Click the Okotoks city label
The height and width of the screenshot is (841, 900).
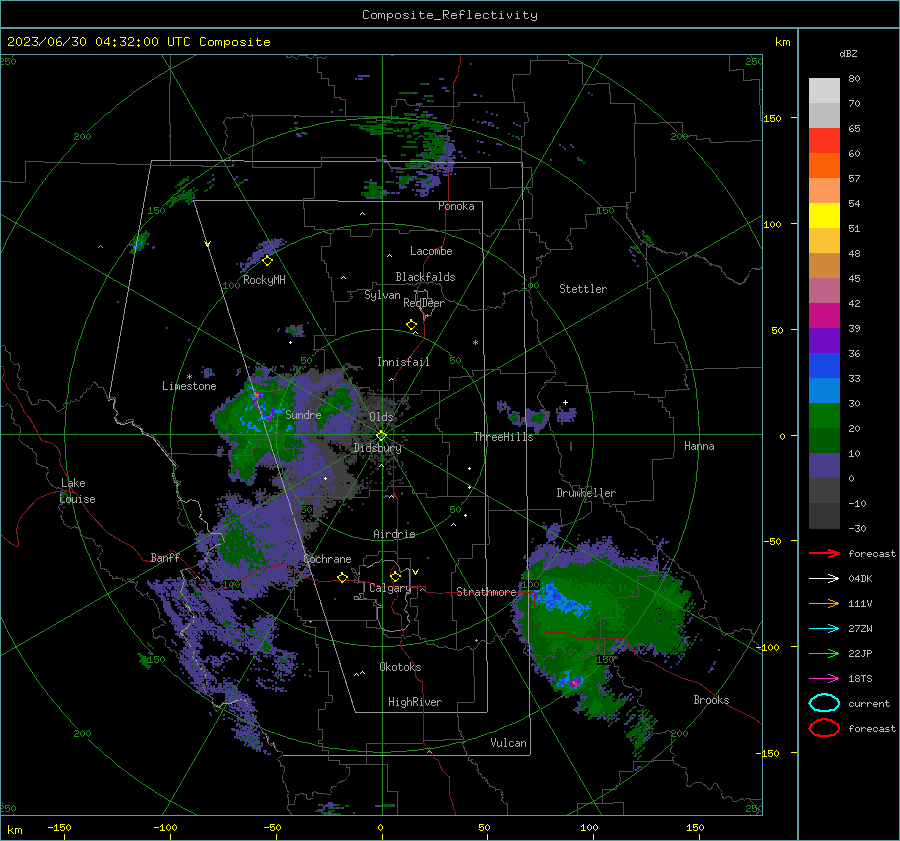click(x=400, y=667)
